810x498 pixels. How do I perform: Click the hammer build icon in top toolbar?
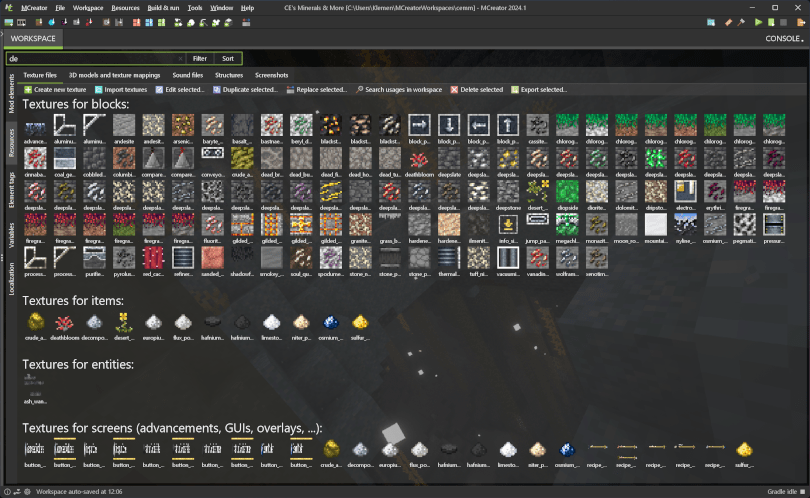pos(741,22)
